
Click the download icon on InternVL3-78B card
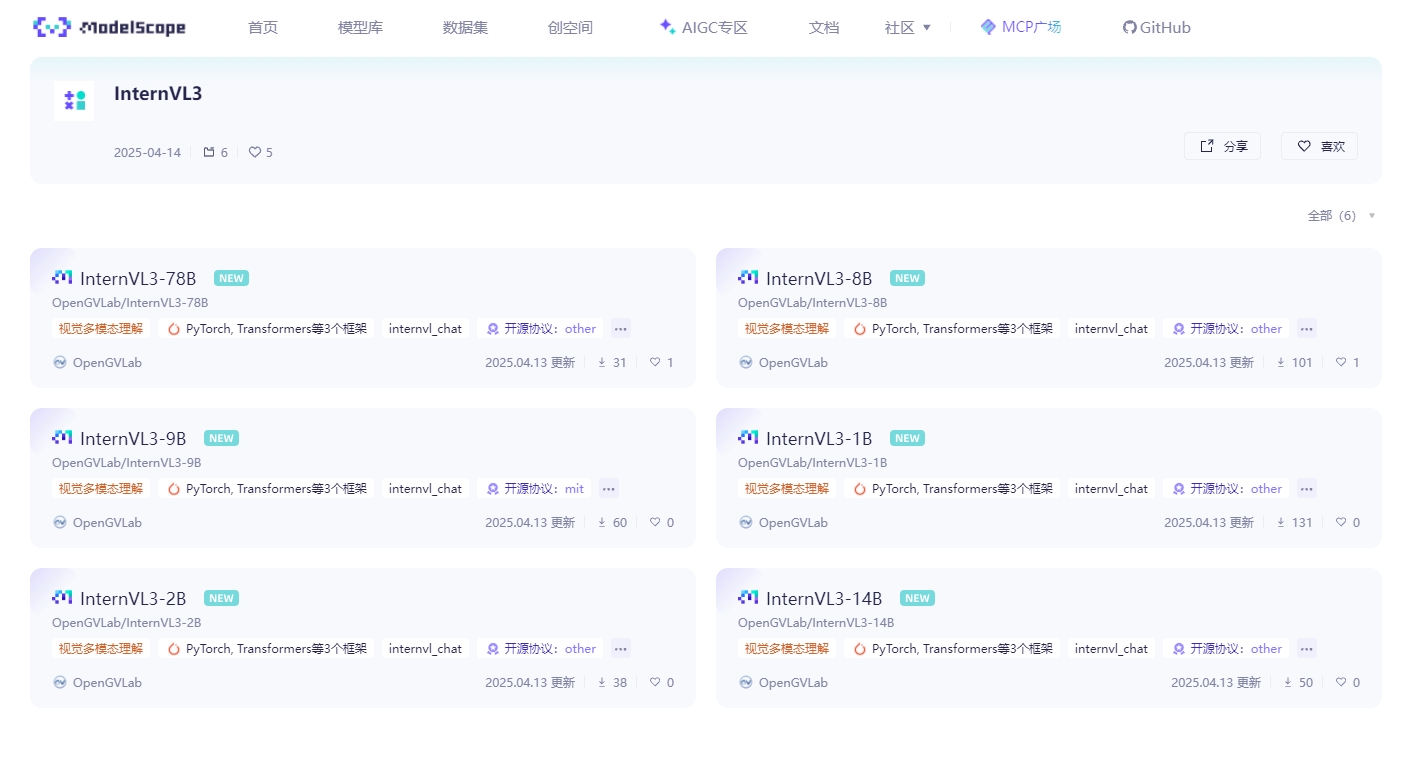pyautogui.click(x=602, y=362)
